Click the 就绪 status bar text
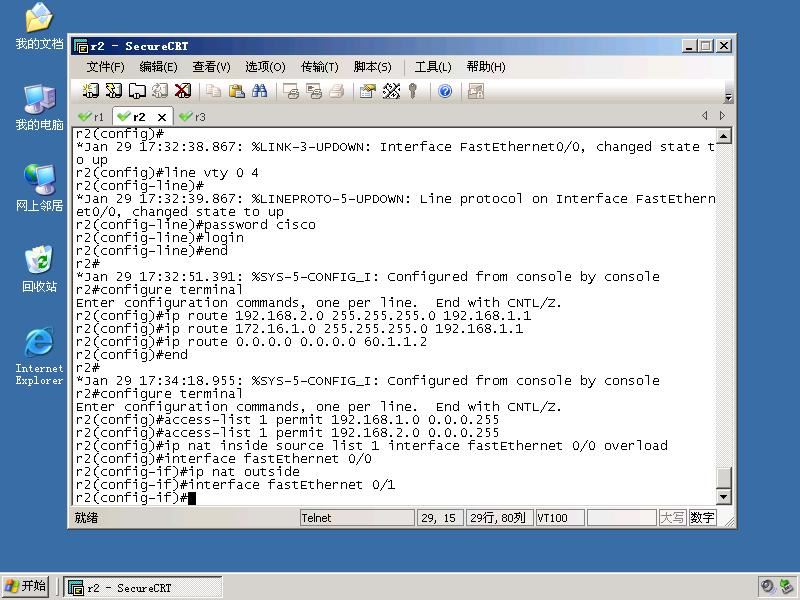The height and width of the screenshot is (600, 800). click(x=86, y=518)
